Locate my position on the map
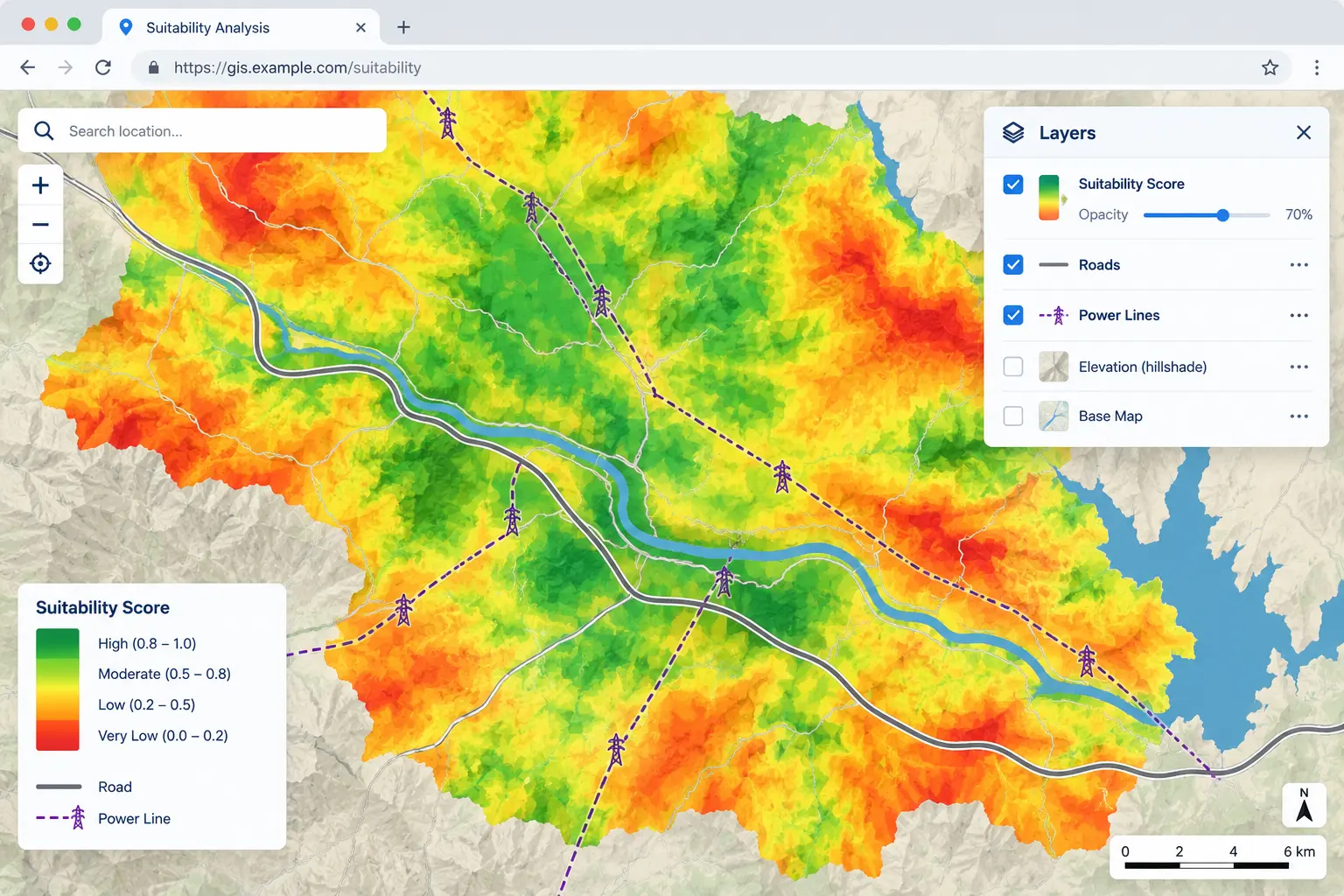This screenshot has width=1344, height=896. pyautogui.click(x=40, y=263)
